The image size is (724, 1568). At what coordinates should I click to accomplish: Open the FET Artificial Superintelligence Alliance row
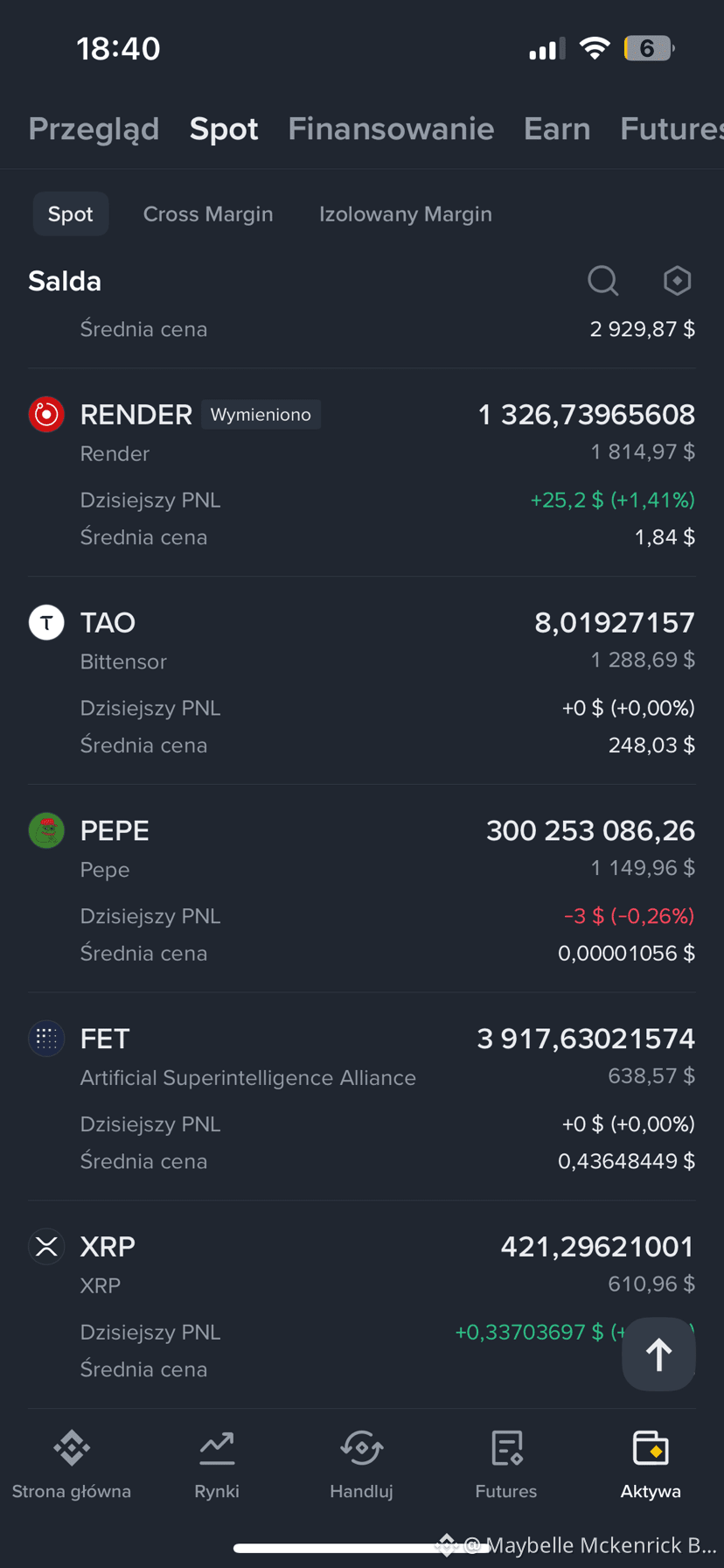point(362,1097)
